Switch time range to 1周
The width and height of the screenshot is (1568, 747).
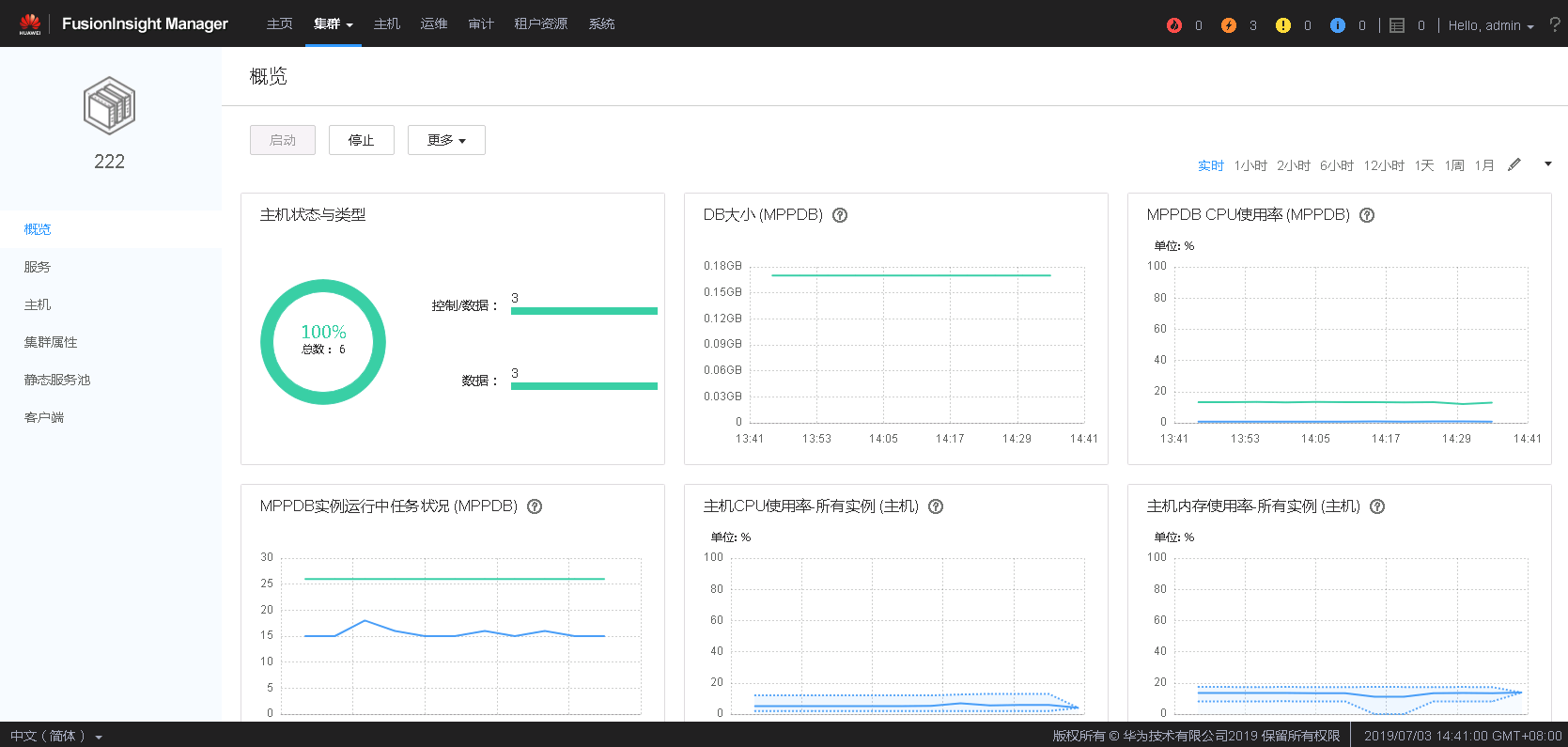pos(1454,165)
